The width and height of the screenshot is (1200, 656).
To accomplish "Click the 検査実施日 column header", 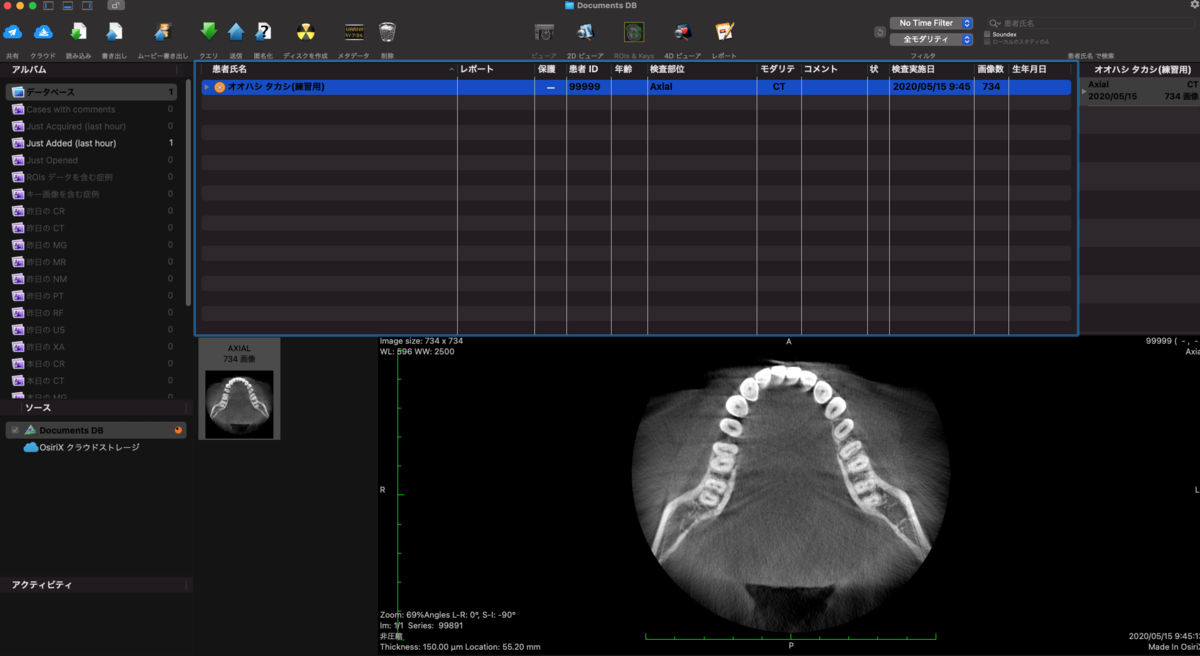I will click(931, 70).
